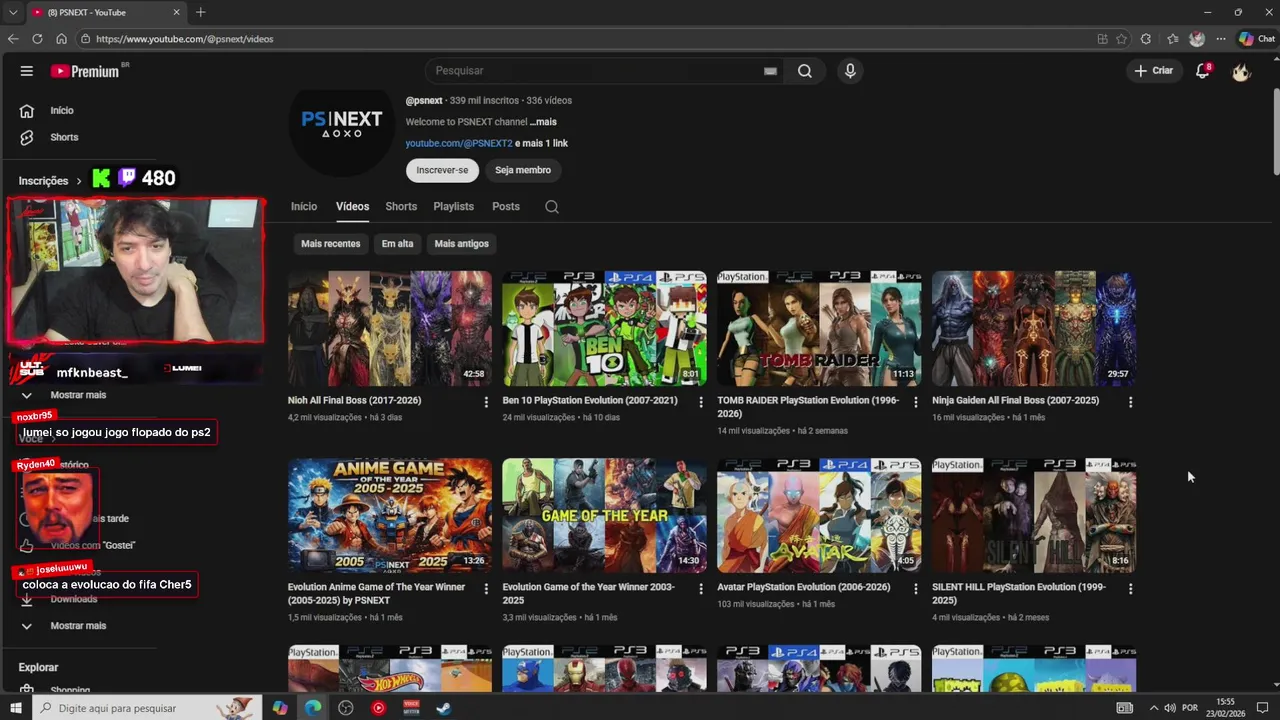Reload the page with refresh icon

(37, 39)
